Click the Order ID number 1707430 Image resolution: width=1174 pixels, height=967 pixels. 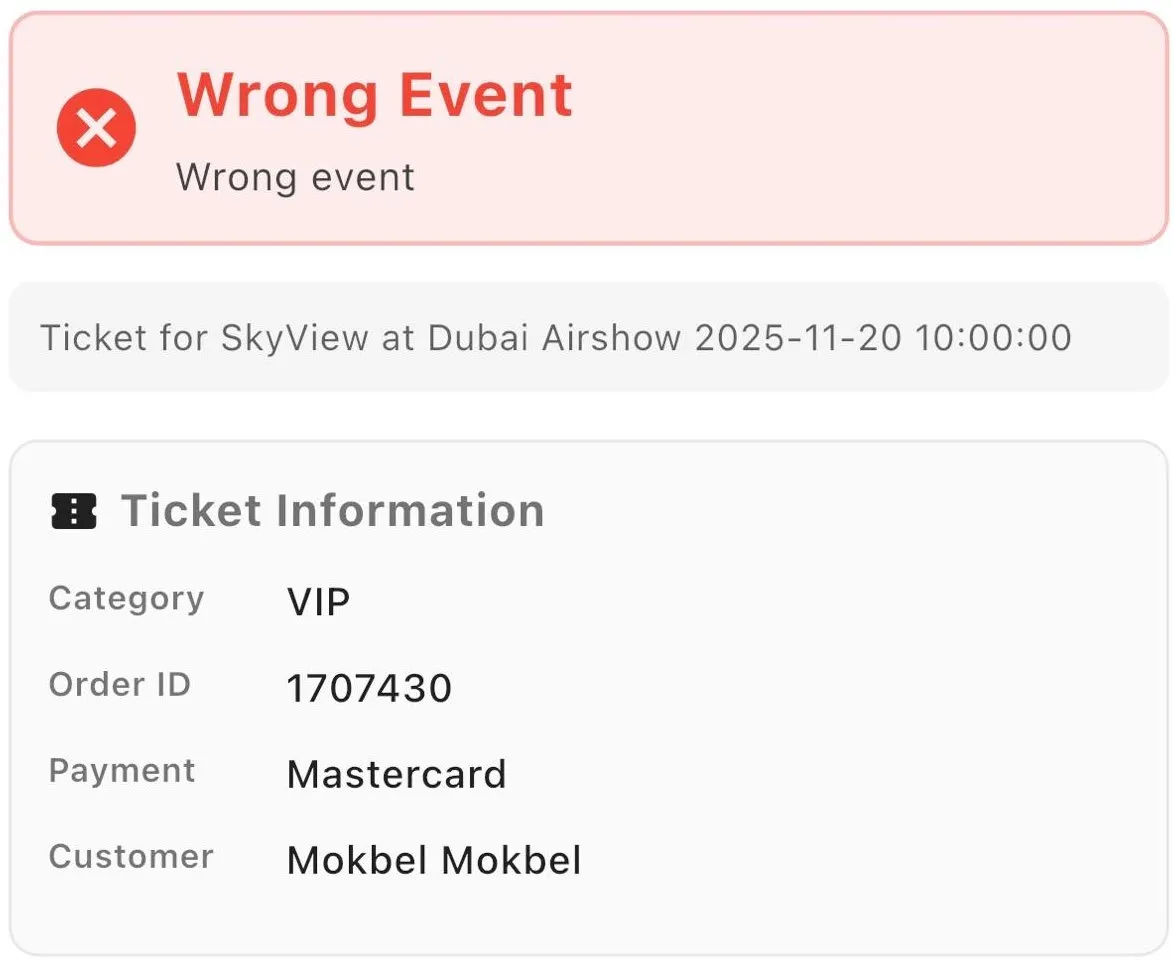pos(368,688)
